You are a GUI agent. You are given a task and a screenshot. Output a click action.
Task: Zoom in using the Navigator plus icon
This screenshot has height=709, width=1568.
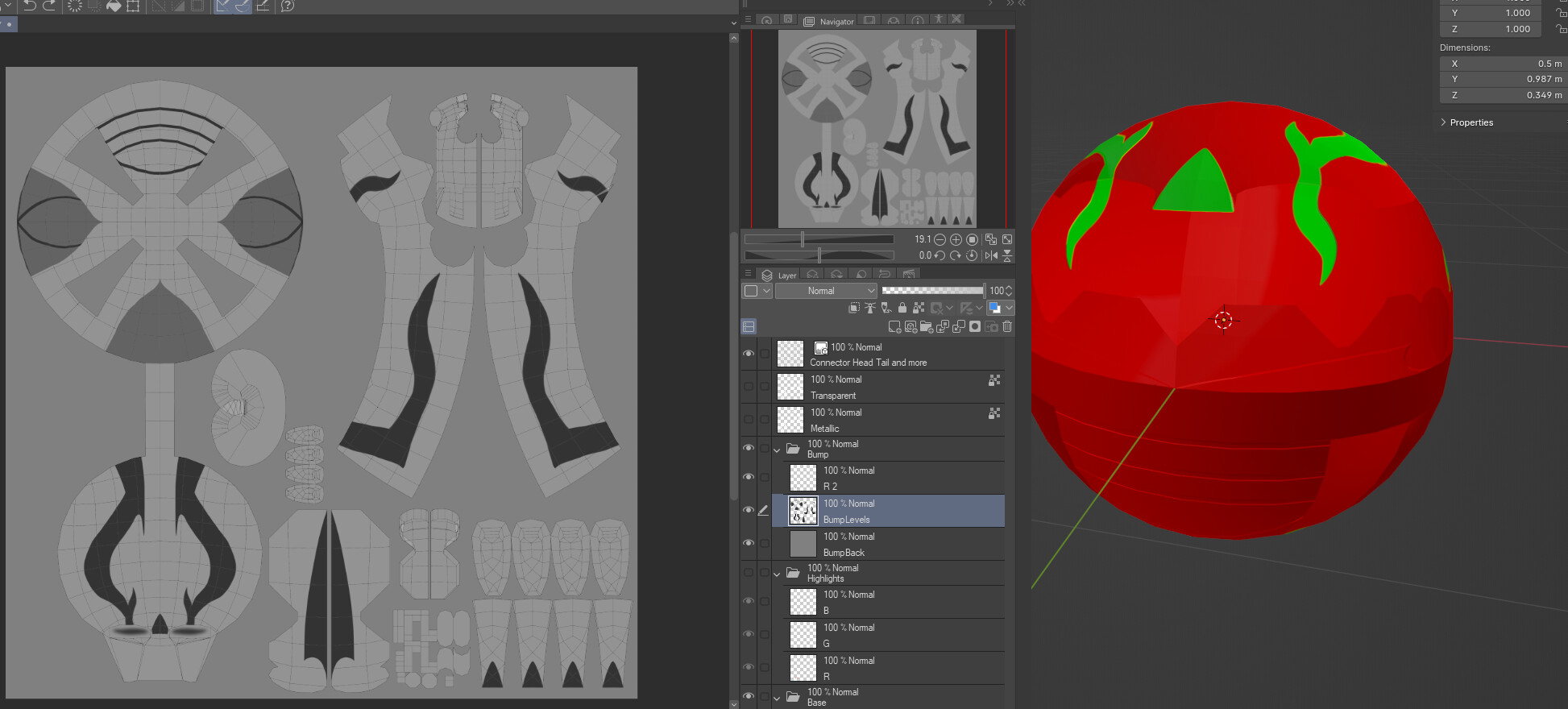pos(956,239)
